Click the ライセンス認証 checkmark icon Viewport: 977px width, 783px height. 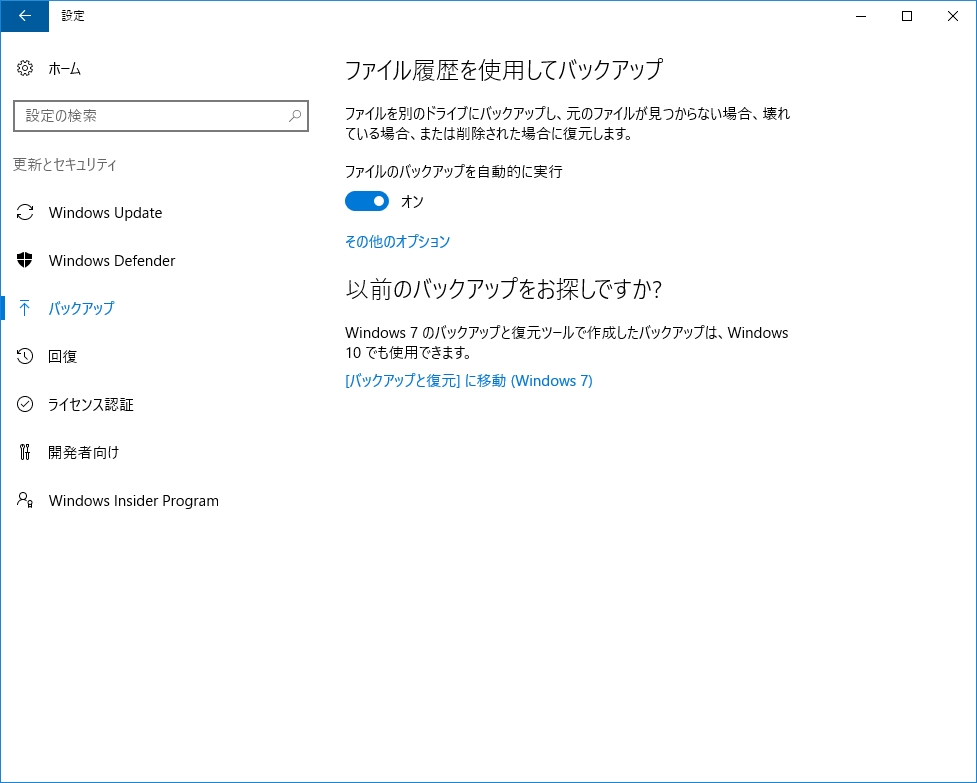24,404
